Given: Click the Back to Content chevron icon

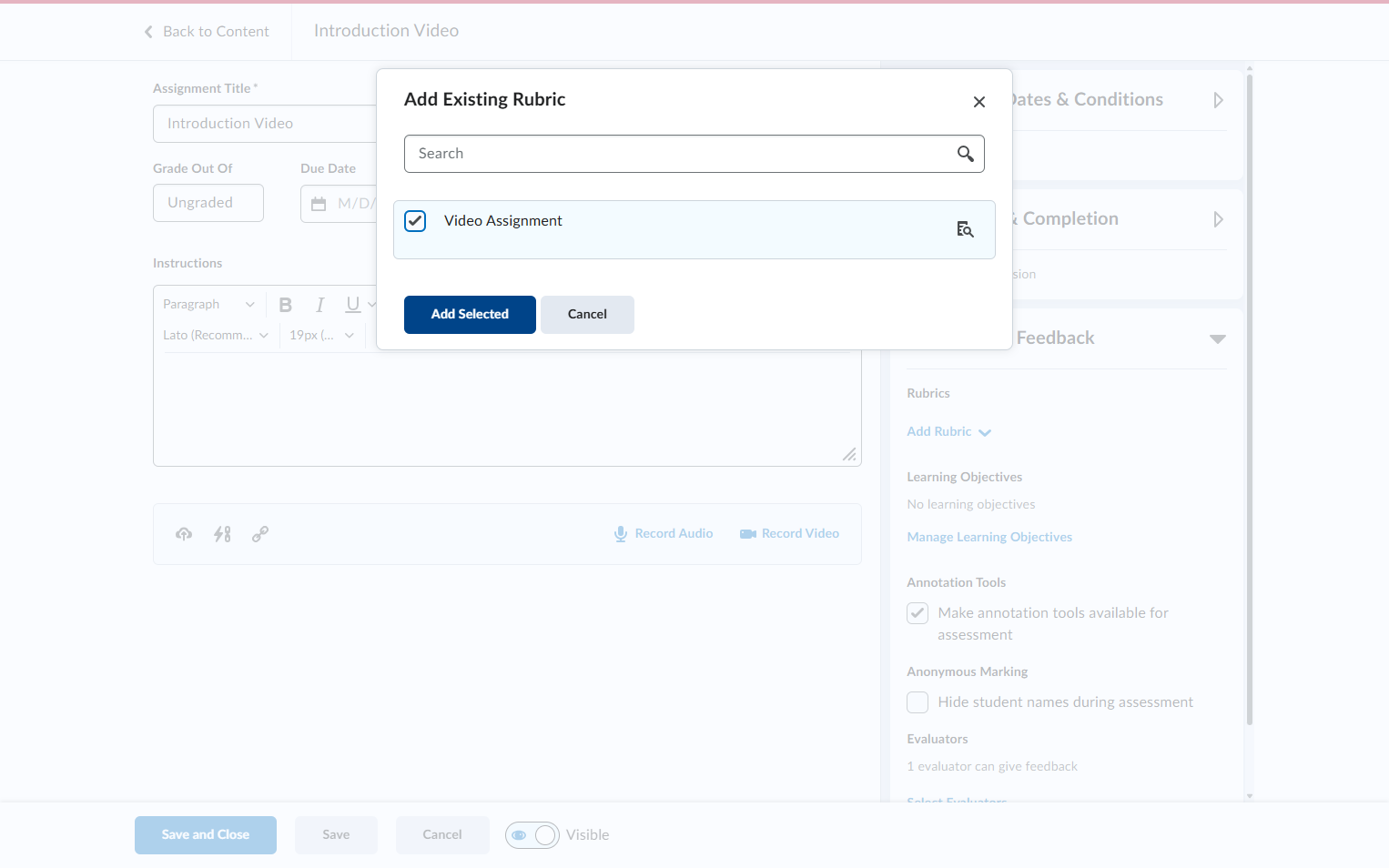Looking at the screenshot, I should pos(148,32).
